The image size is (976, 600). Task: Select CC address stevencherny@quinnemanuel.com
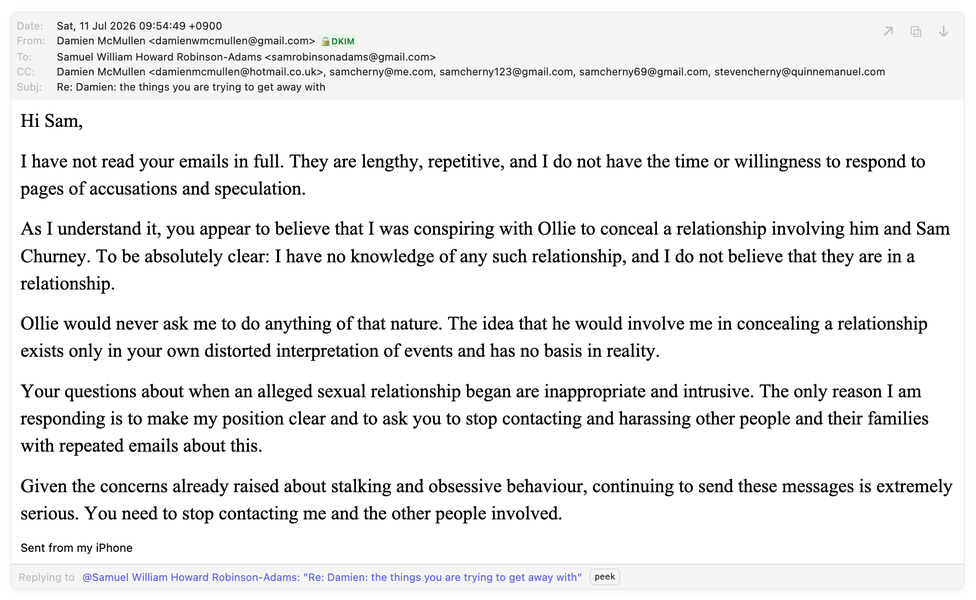[x=799, y=72]
